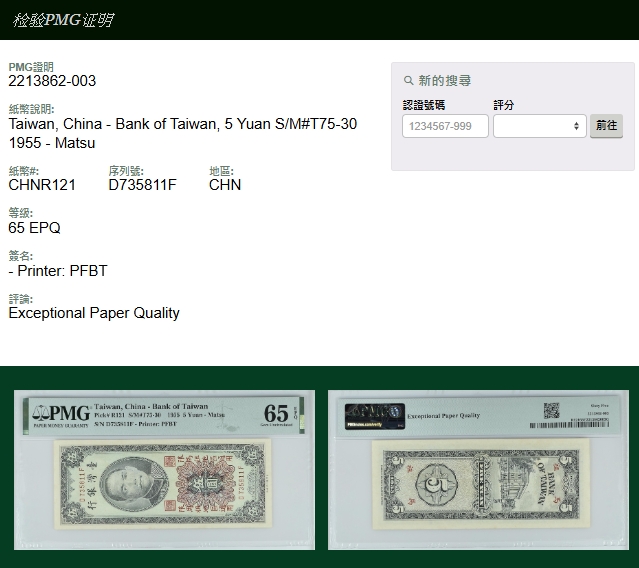Click the 65 EPQ grade text
639x568 pixels.
coord(34,228)
